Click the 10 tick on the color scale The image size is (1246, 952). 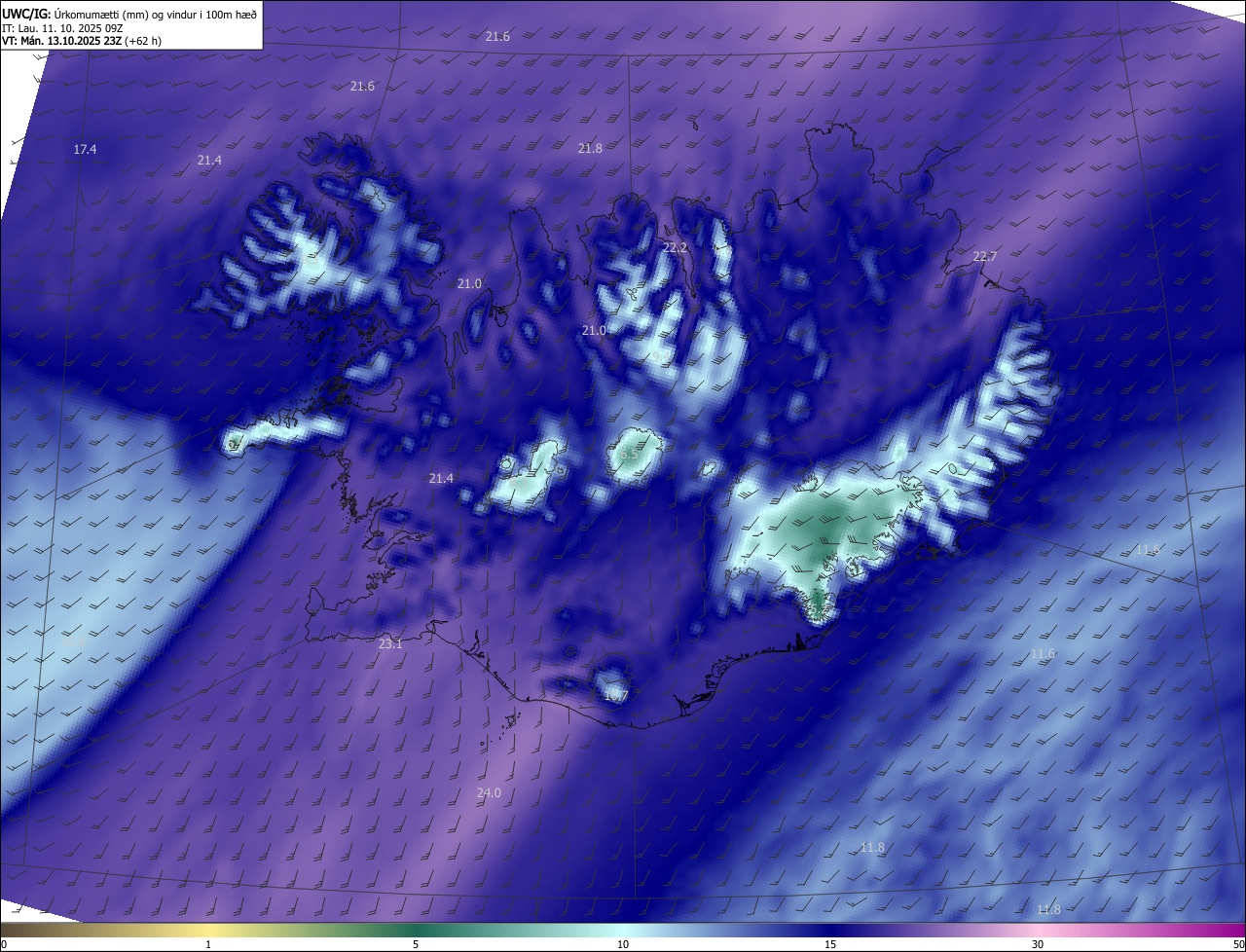pyautogui.click(x=623, y=944)
